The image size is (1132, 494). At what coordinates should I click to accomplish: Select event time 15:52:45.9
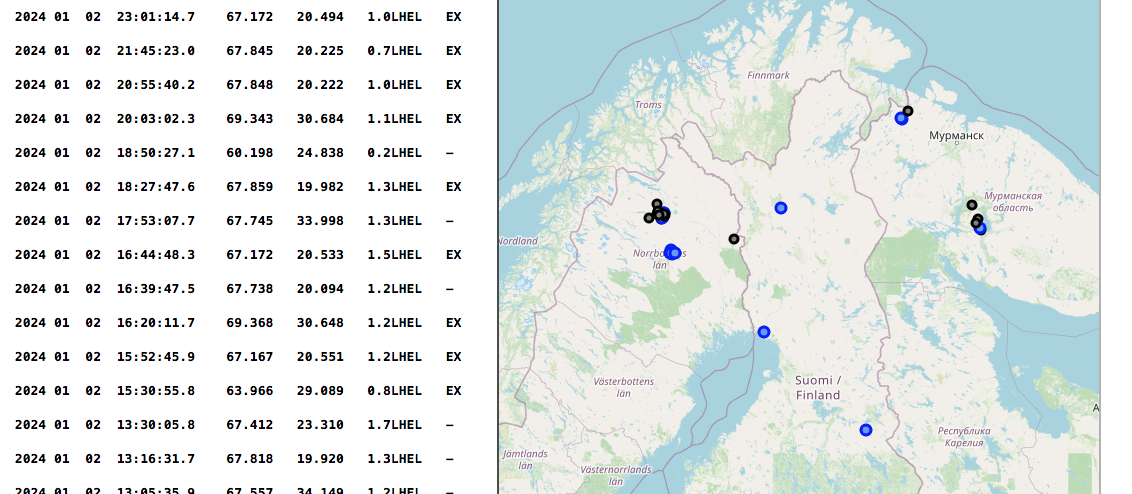(155, 357)
